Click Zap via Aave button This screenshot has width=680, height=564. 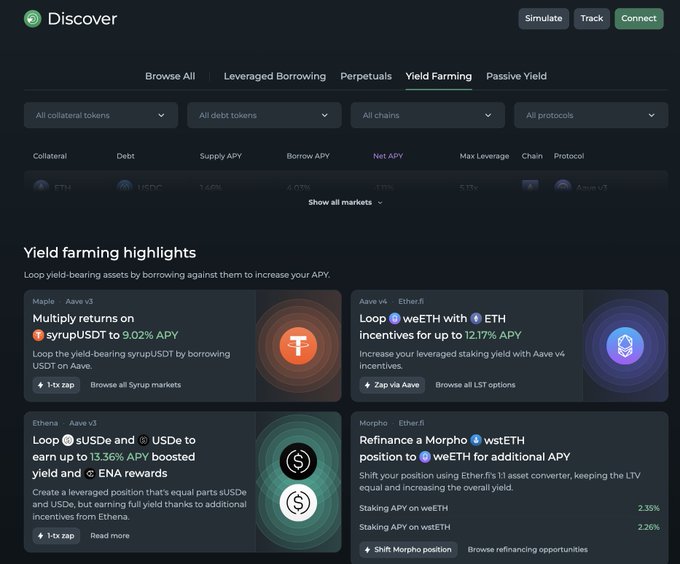pyautogui.click(x=392, y=385)
